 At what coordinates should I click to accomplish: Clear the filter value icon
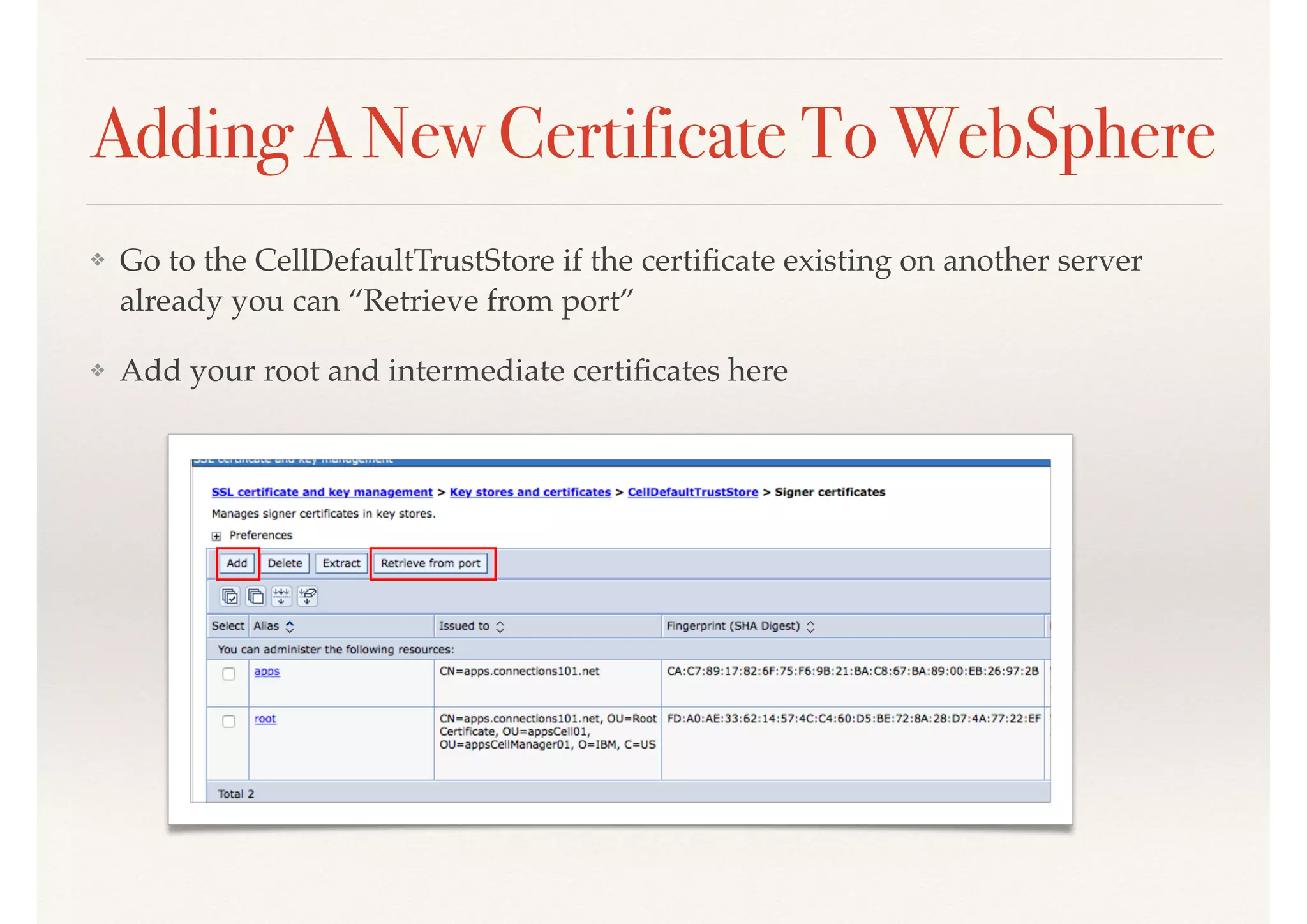(x=308, y=597)
